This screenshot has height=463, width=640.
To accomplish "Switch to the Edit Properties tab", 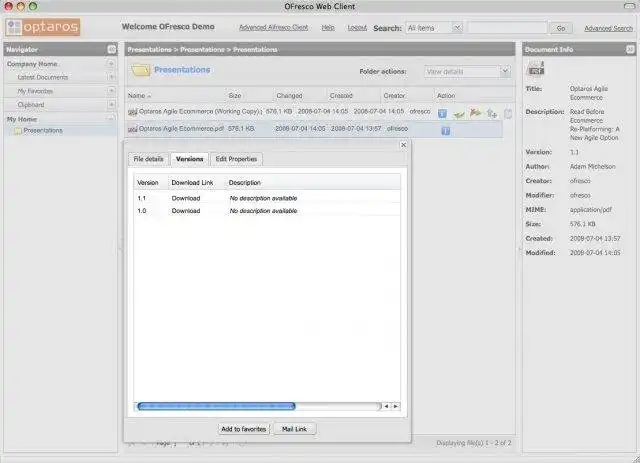I will 236,159.
